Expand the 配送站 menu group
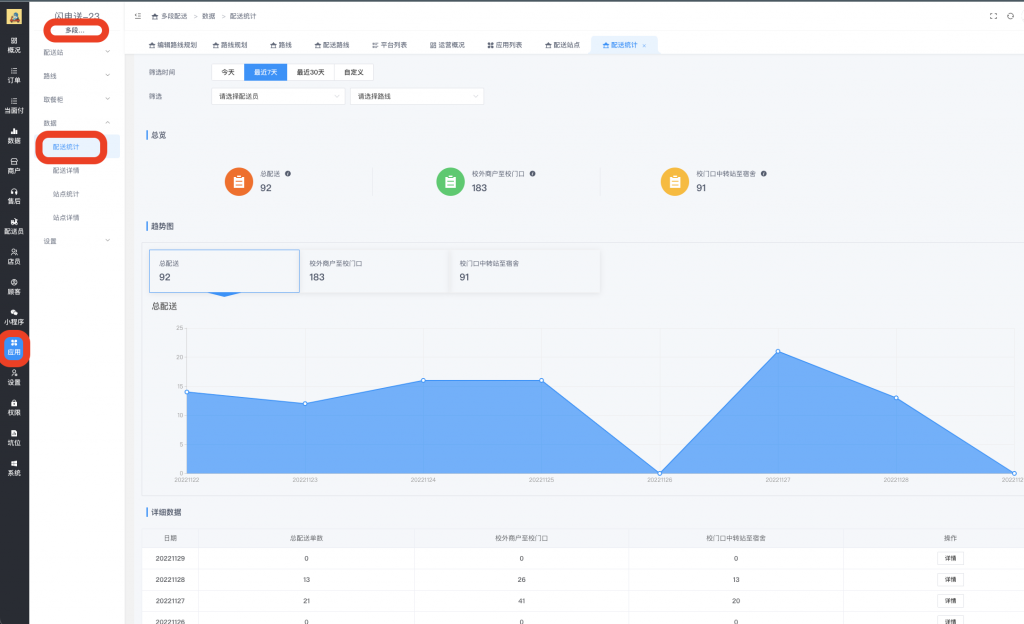The height and width of the screenshot is (624, 1024). click(x=75, y=51)
